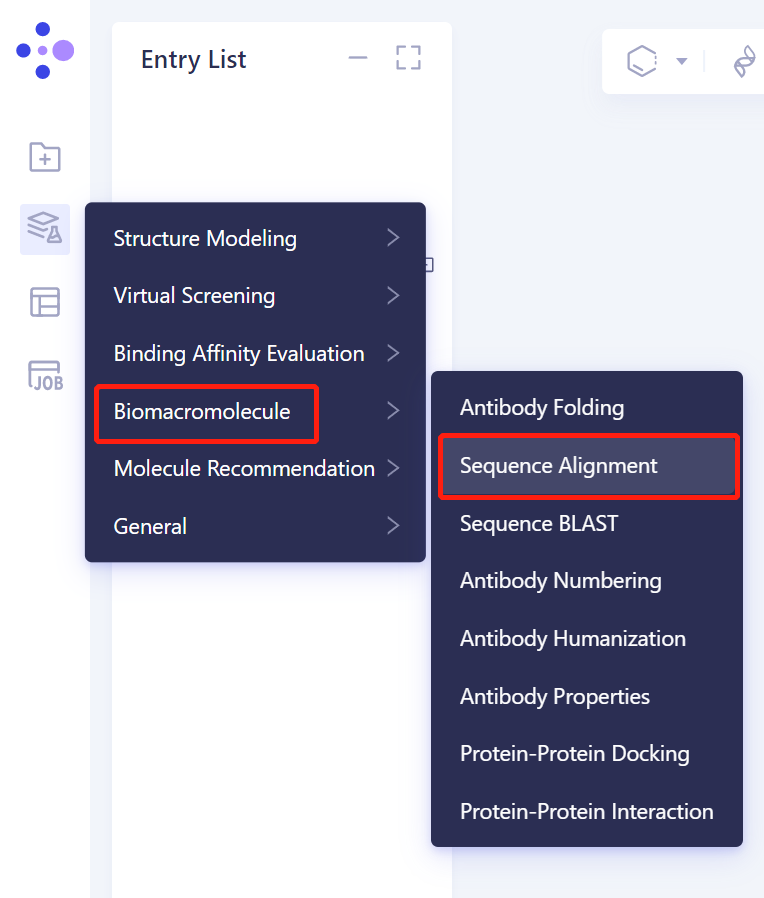Expand the Structure Modeling submenu

click(205, 238)
